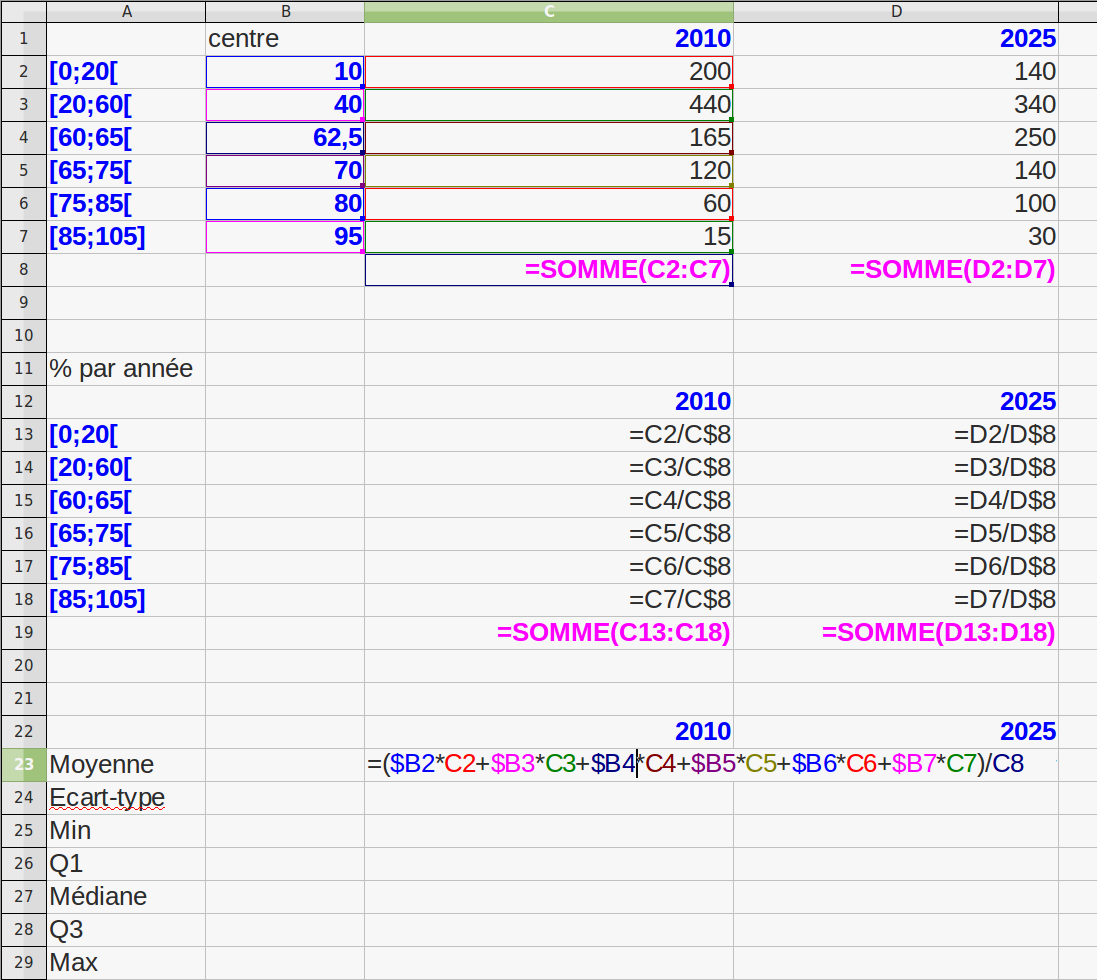Click the =SOMME(C13:C18) cell
Screen dimensions: 1097x980
549,633
